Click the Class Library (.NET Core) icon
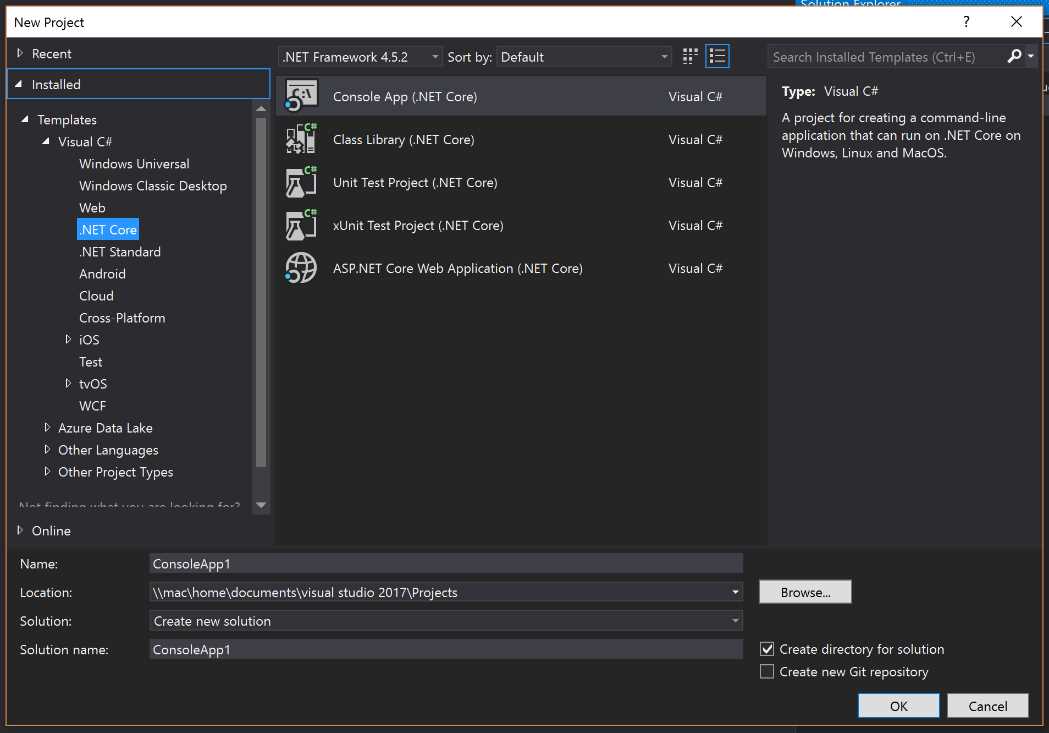 coord(300,139)
